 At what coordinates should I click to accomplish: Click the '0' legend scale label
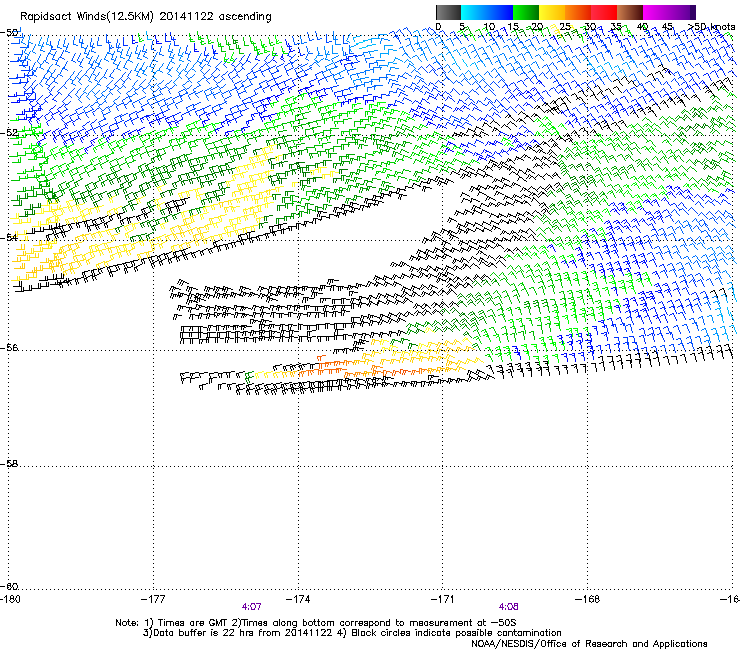point(438,27)
